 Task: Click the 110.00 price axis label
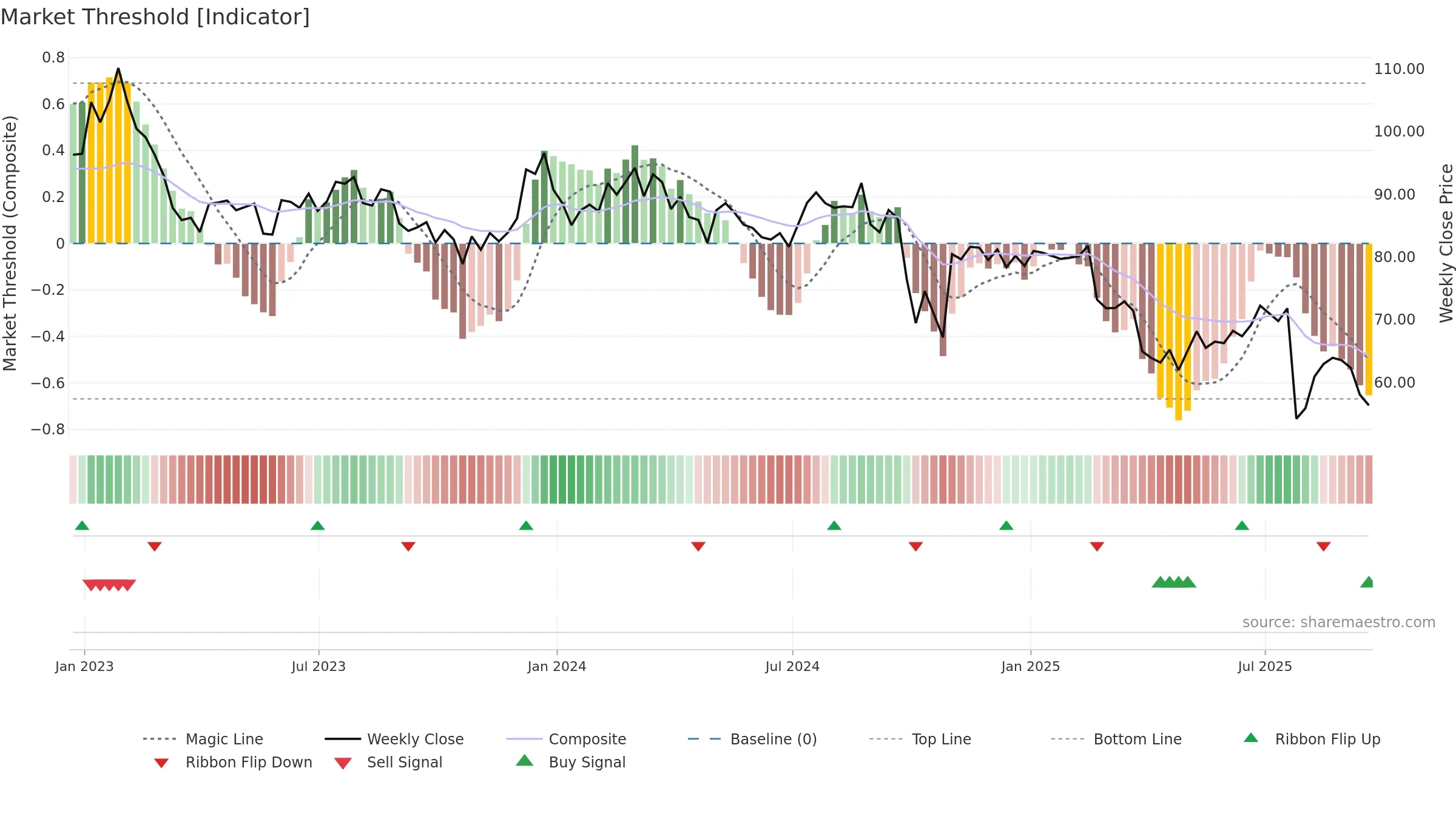pyautogui.click(x=1399, y=69)
